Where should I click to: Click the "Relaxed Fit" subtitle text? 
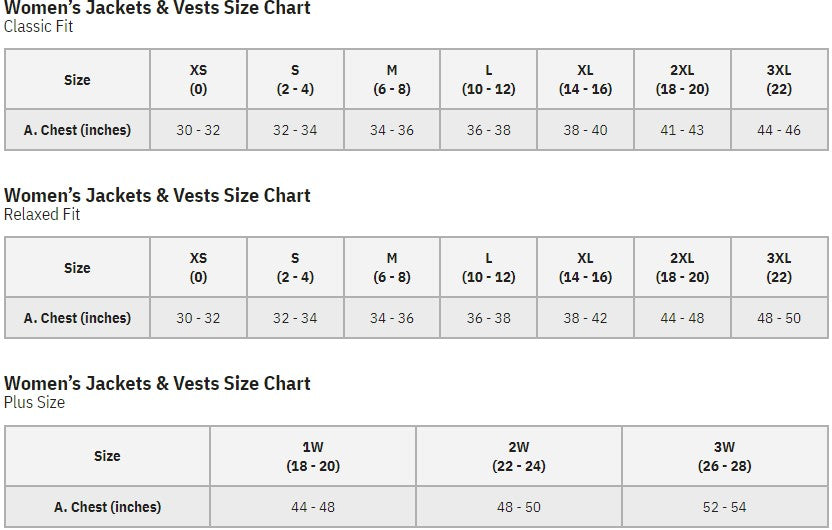[x=42, y=214]
